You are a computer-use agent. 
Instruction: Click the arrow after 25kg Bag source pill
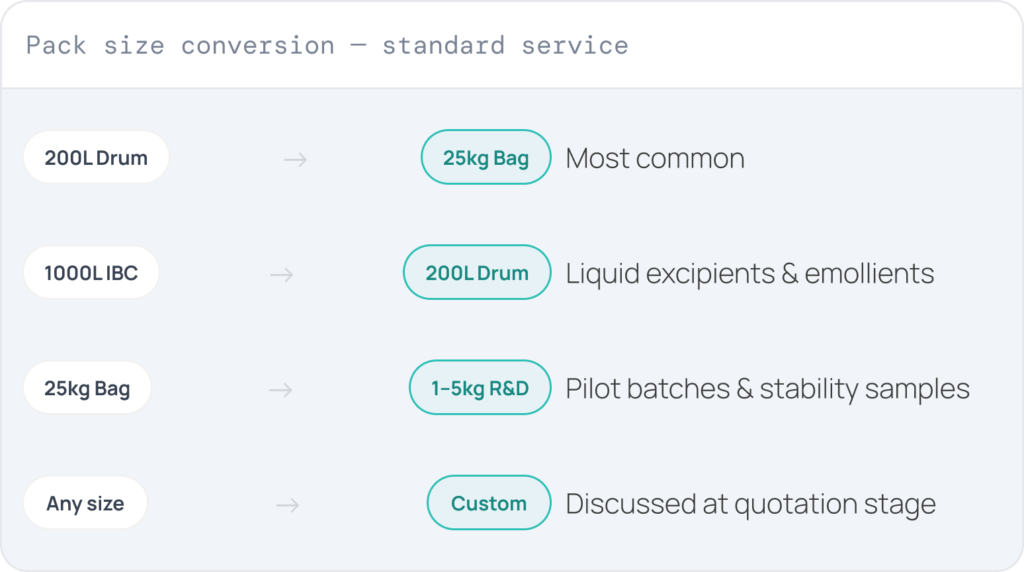[x=281, y=390]
